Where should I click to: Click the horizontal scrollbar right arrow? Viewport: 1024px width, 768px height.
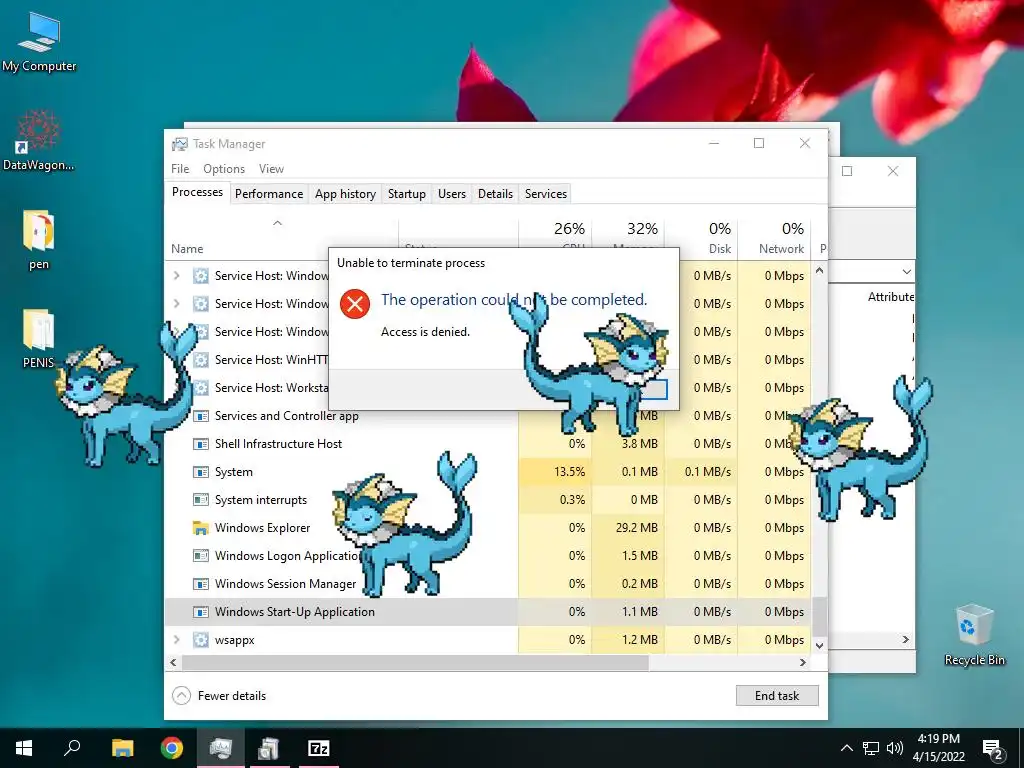(x=803, y=662)
